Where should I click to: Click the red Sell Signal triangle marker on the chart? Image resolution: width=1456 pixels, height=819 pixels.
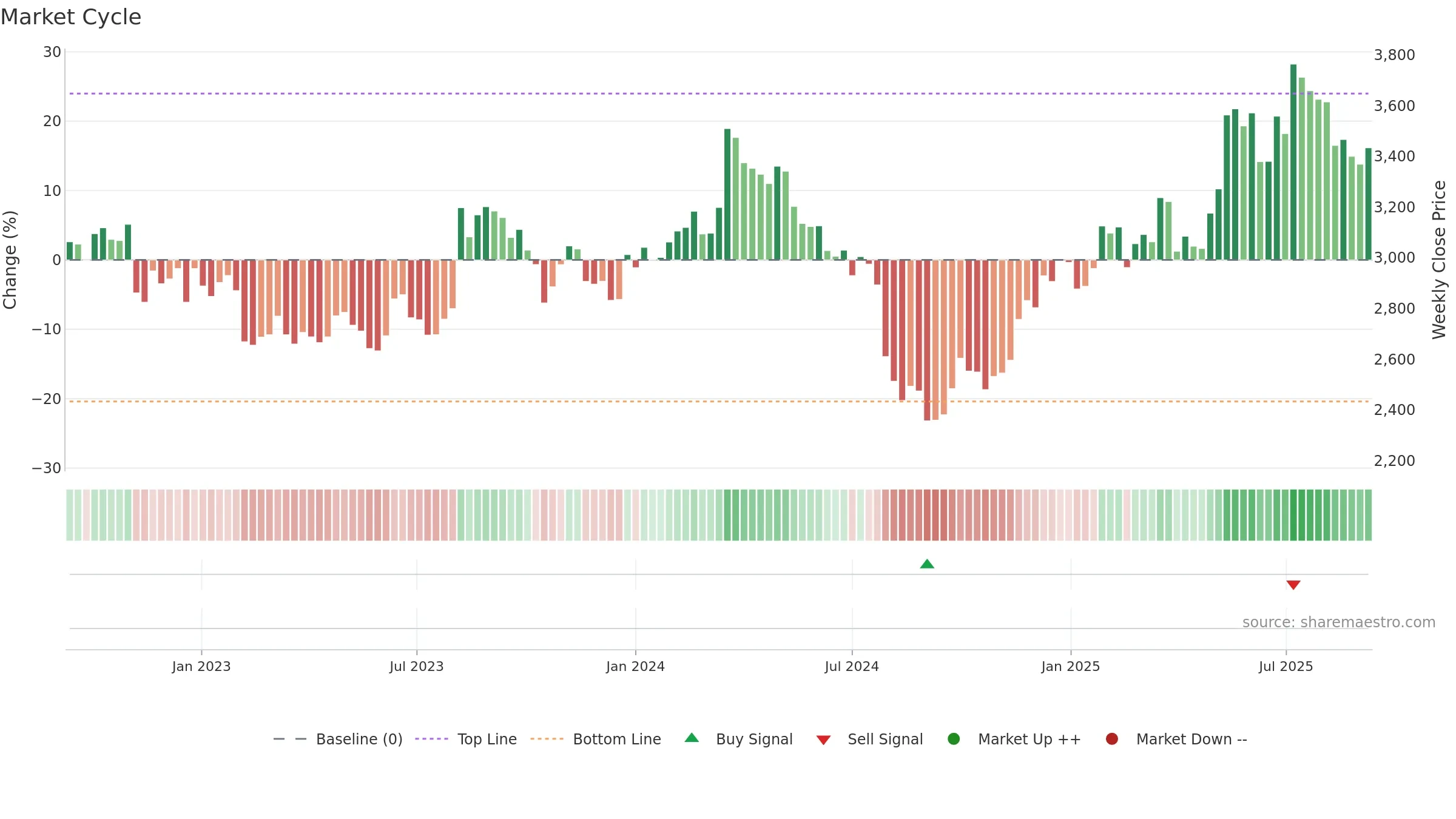coord(1293,585)
